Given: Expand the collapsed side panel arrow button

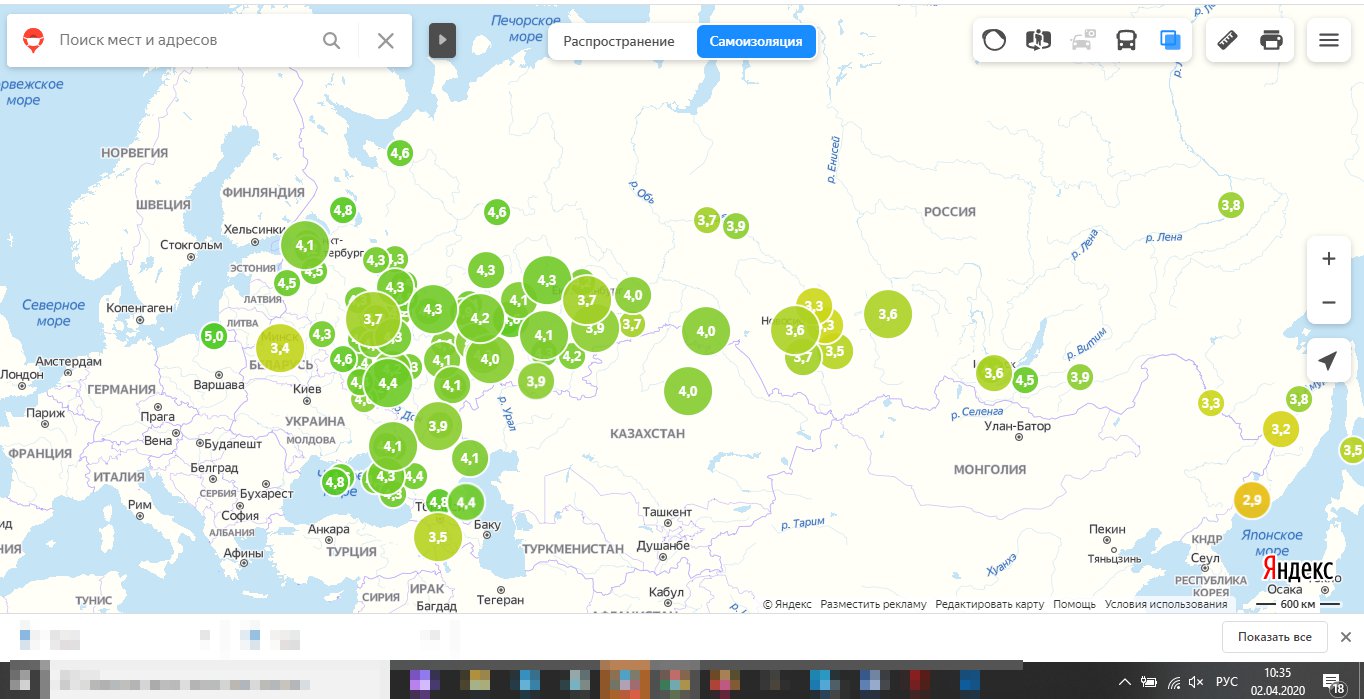Looking at the screenshot, I should 443,41.
